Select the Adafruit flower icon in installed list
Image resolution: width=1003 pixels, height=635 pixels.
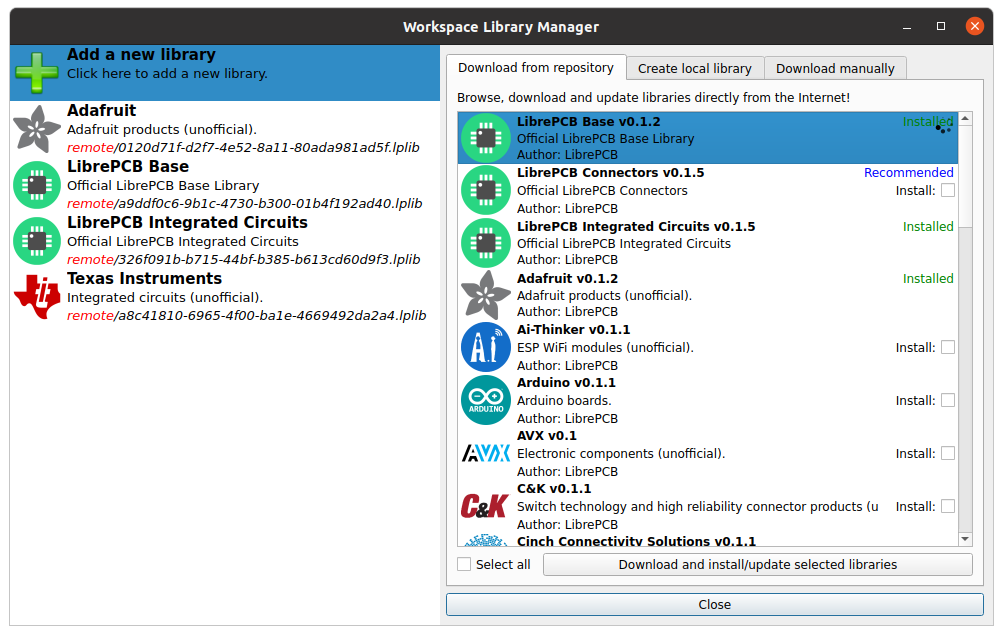(37, 129)
